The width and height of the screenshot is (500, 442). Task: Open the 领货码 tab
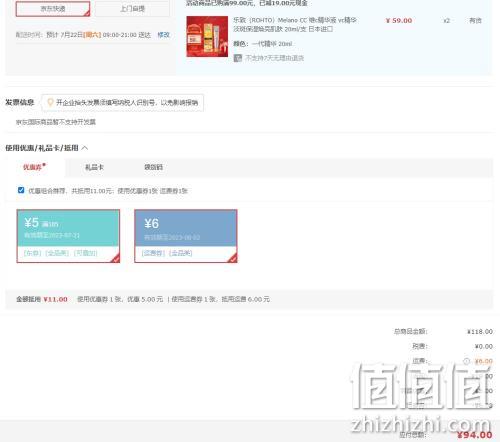[x=153, y=167]
